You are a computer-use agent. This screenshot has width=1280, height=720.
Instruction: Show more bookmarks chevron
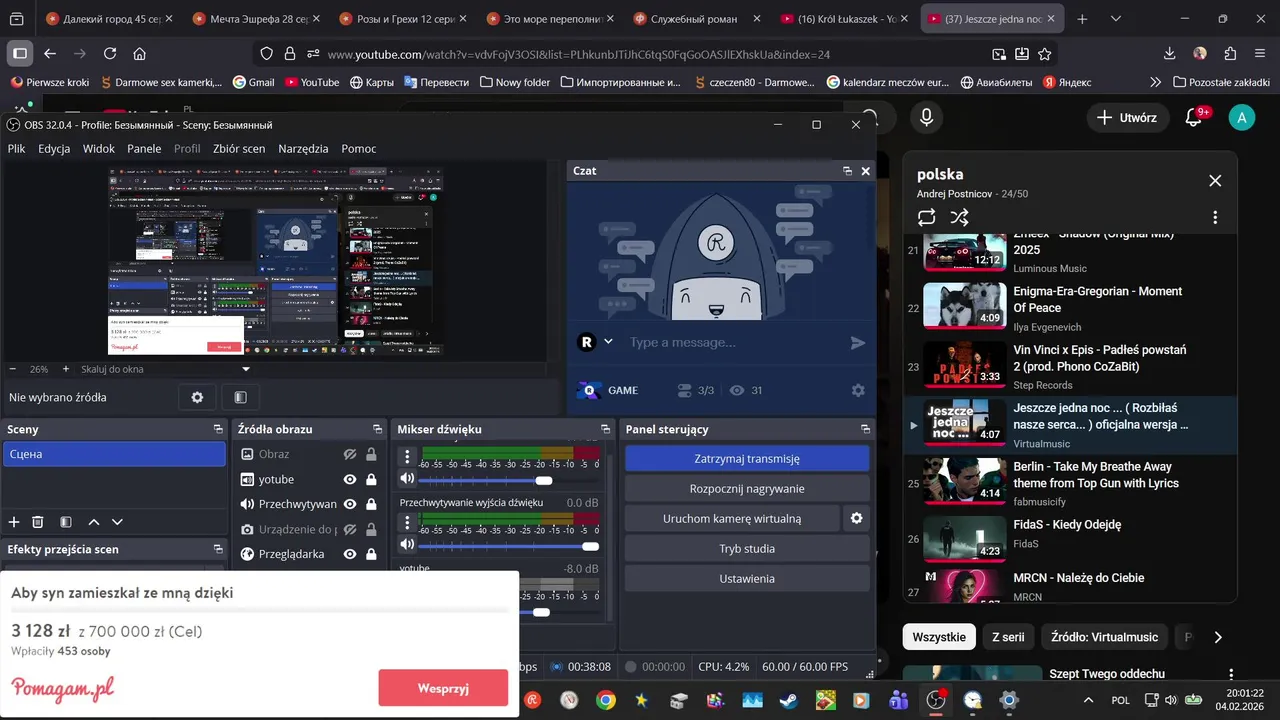(x=1156, y=82)
